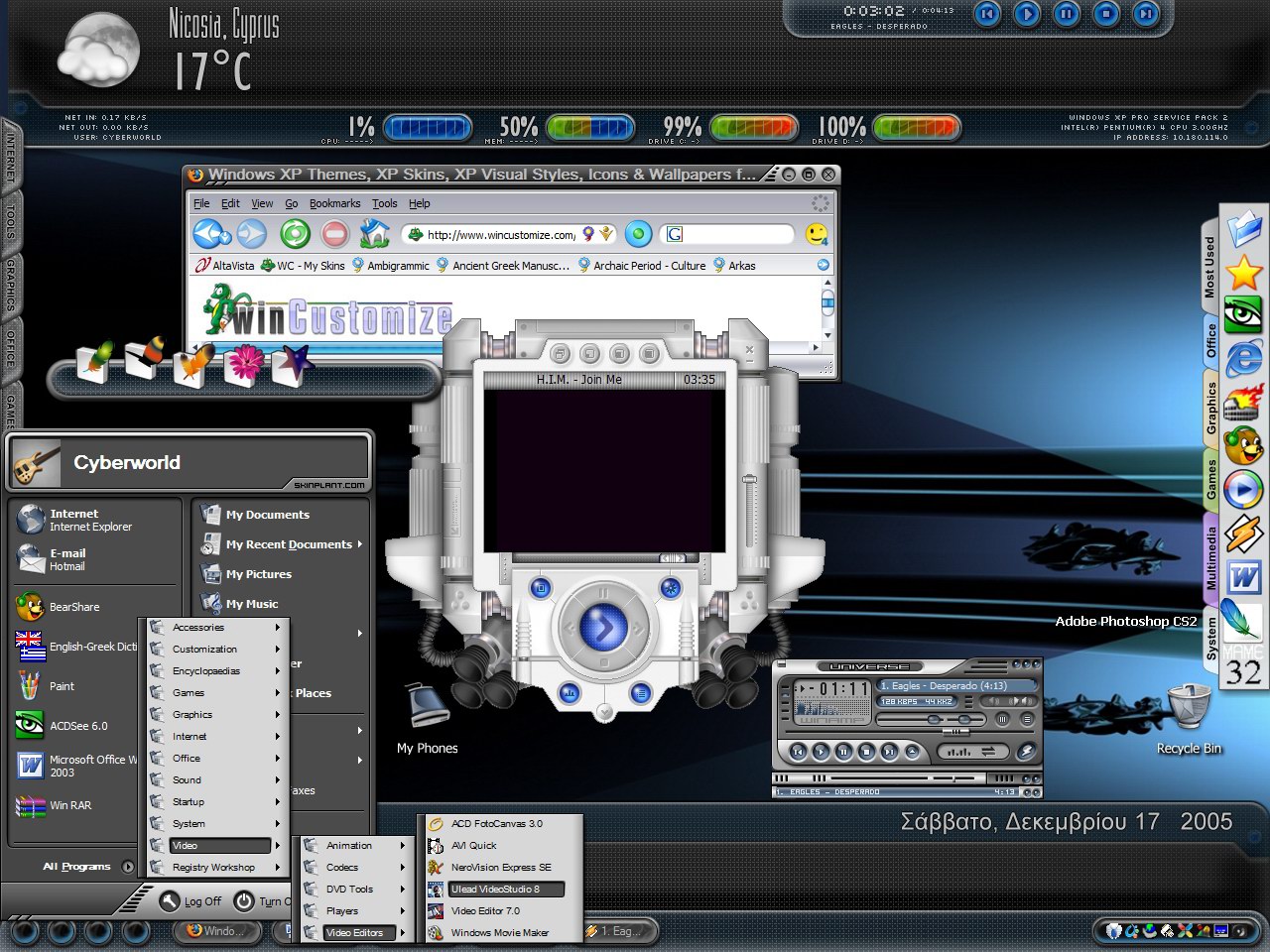
Task: Open the Ambigrammic bookmark
Action: [390, 266]
